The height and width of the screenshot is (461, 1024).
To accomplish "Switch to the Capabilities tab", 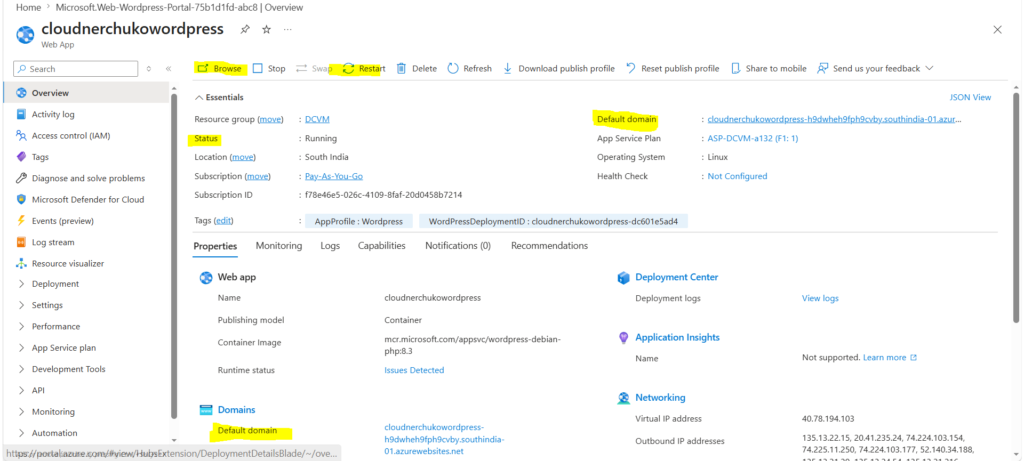I will click(381, 246).
